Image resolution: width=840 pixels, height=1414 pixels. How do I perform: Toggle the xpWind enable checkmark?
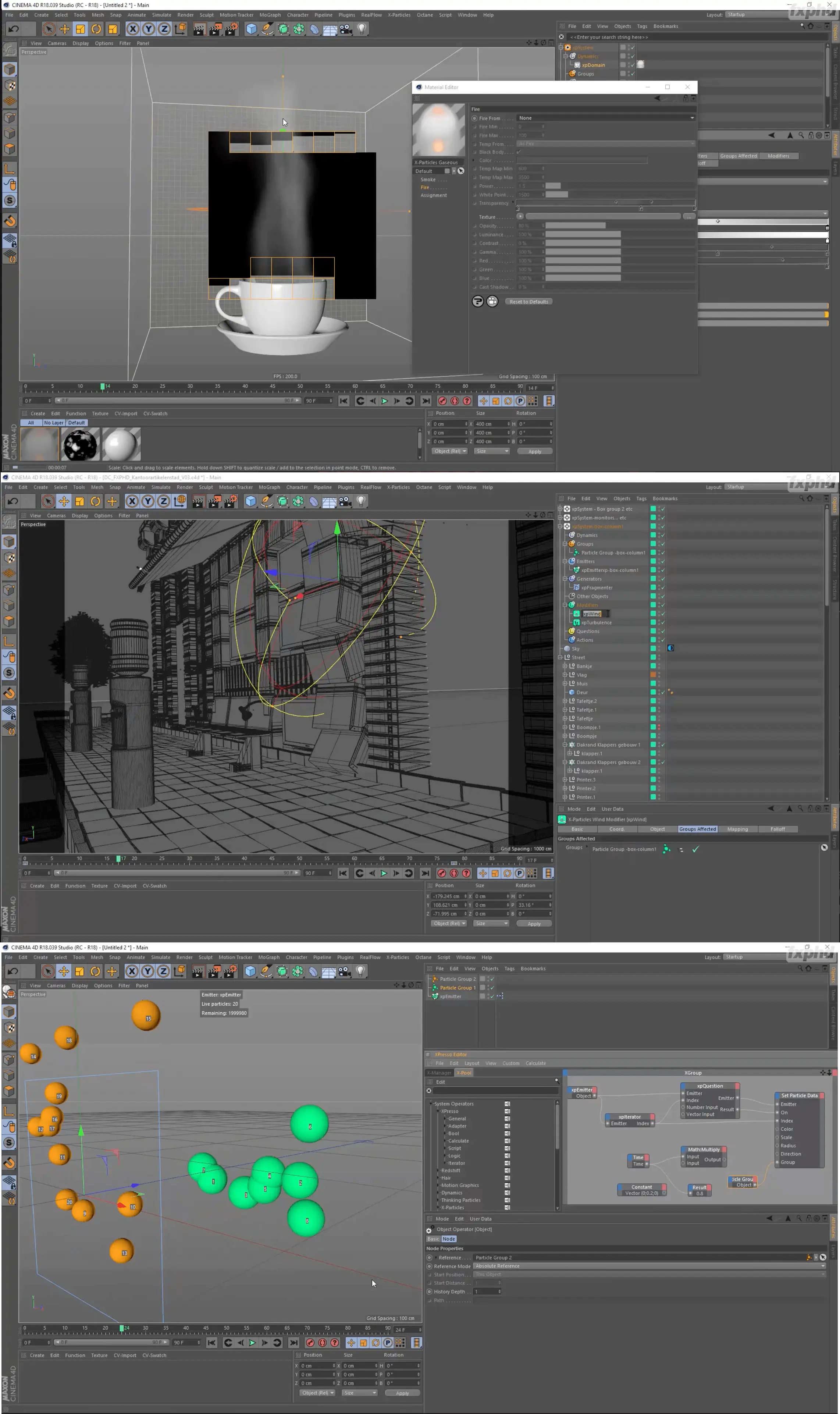(662, 614)
